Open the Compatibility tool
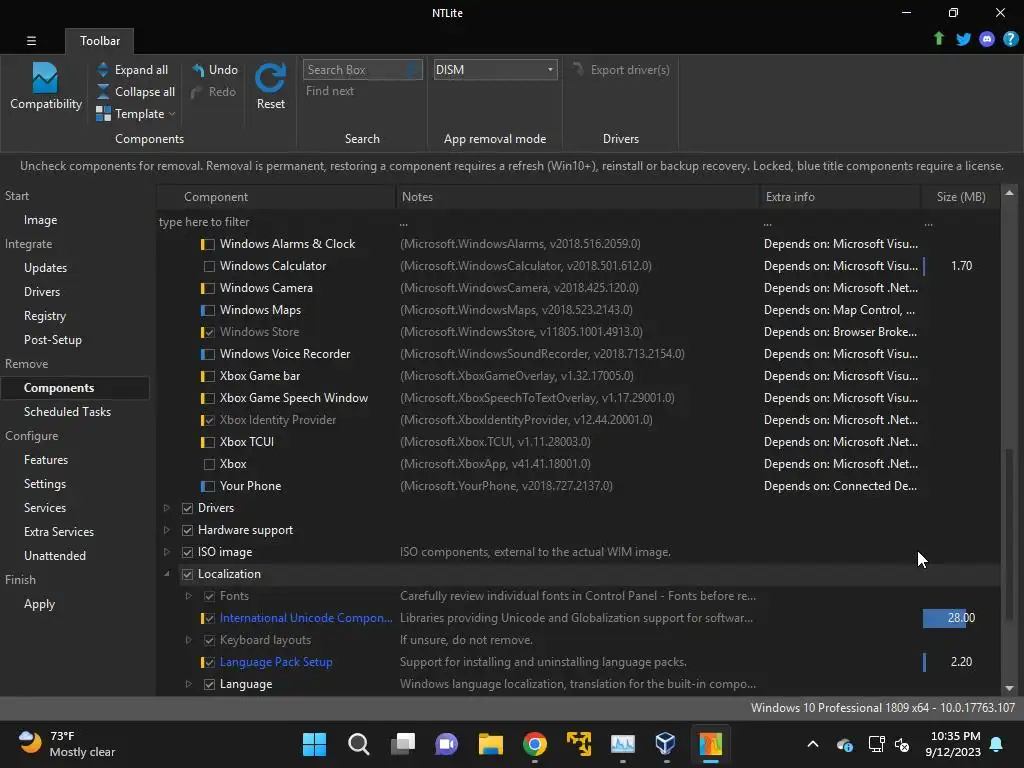The height and width of the screenshot is (768, 1024). (x=45, y=86)
